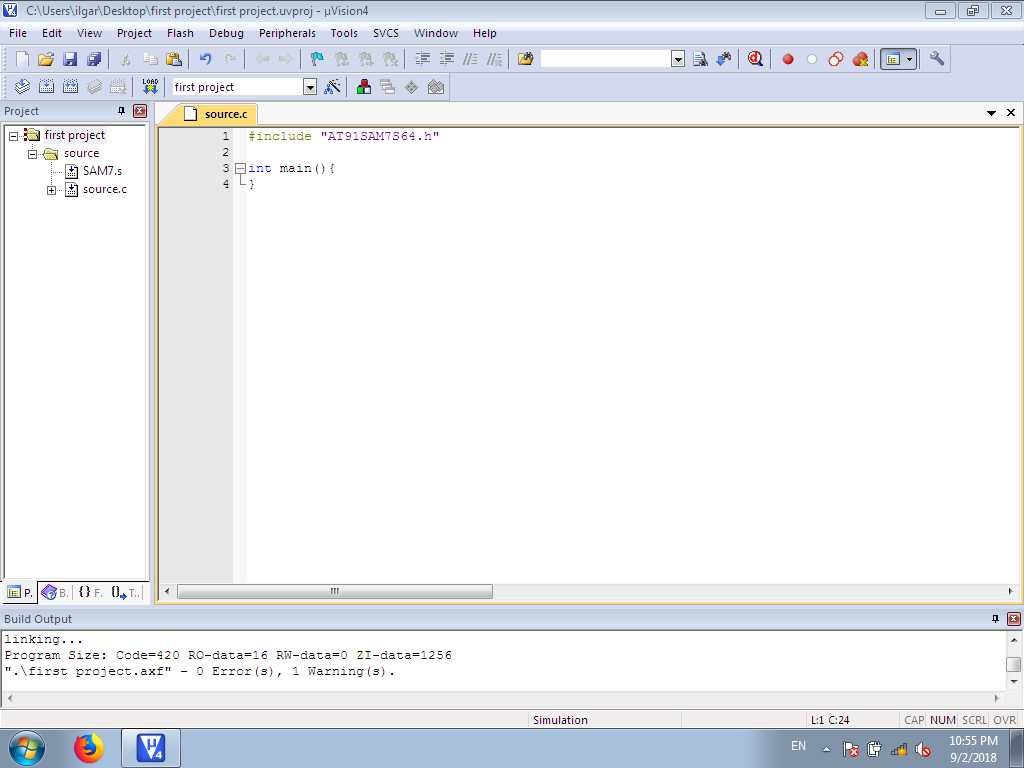The height and width of the screenshot is (768, 1024).
Task: Click the Manage Components colored blocks icon
Action: pos(363,87)
